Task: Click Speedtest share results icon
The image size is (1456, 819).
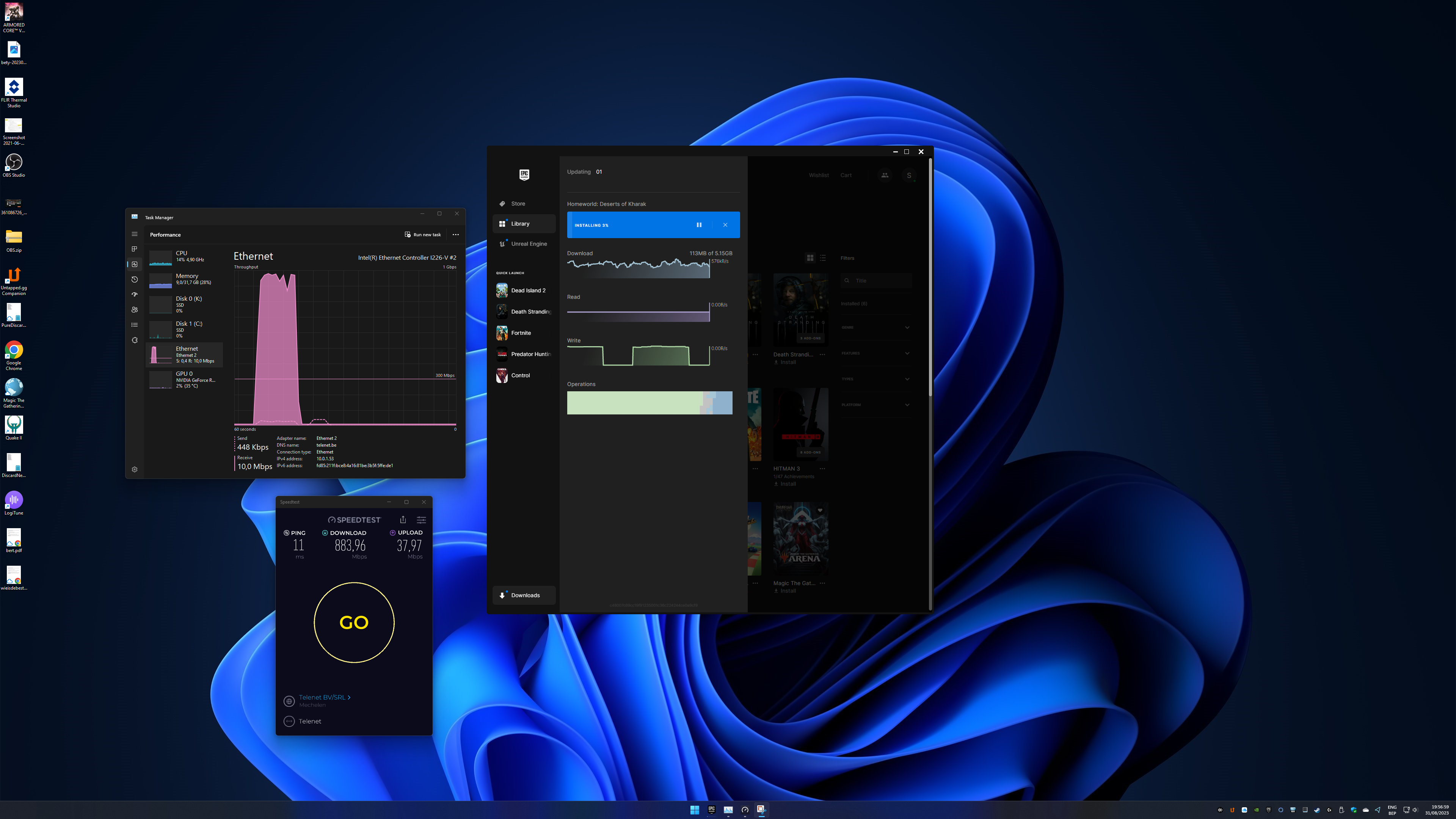Action: (x=403, y=519)
